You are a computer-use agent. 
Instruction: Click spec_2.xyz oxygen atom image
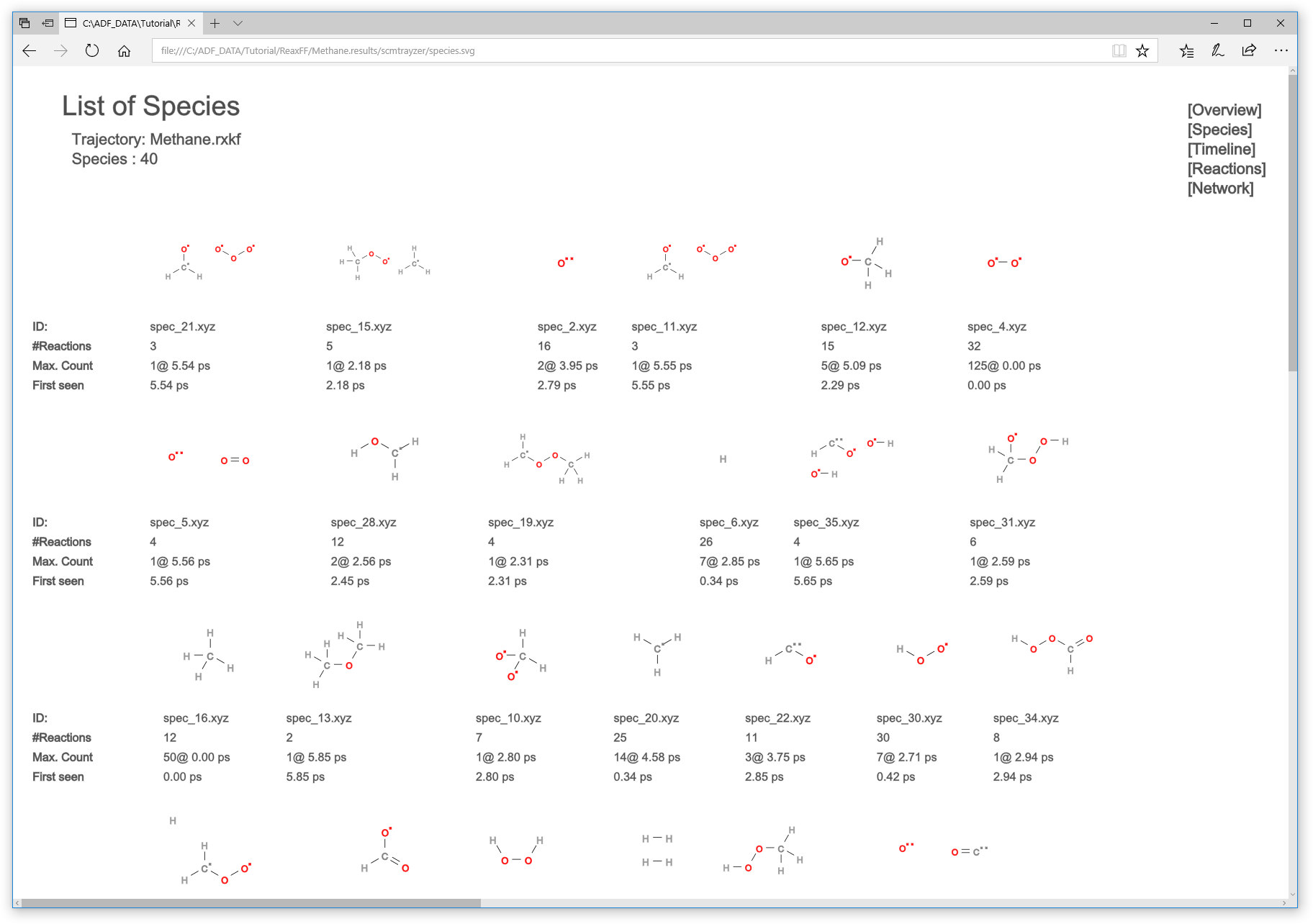pos(566,262)
